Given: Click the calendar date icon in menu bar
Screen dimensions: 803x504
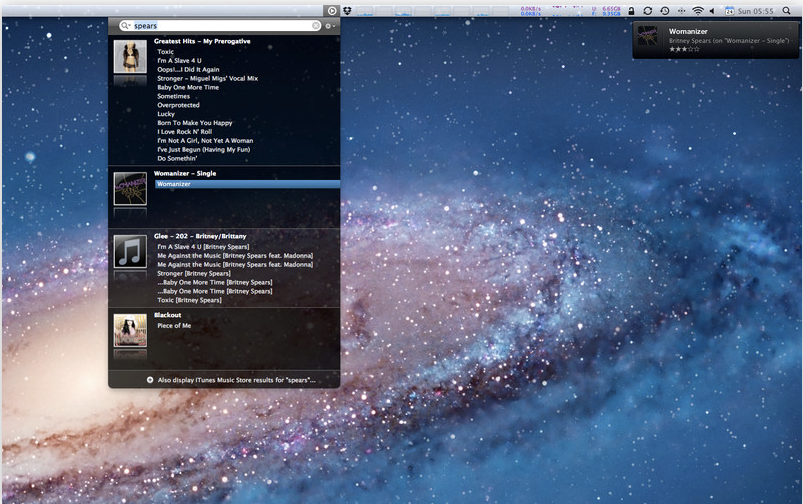Looking at the screenshot, I should coord(730,11).
